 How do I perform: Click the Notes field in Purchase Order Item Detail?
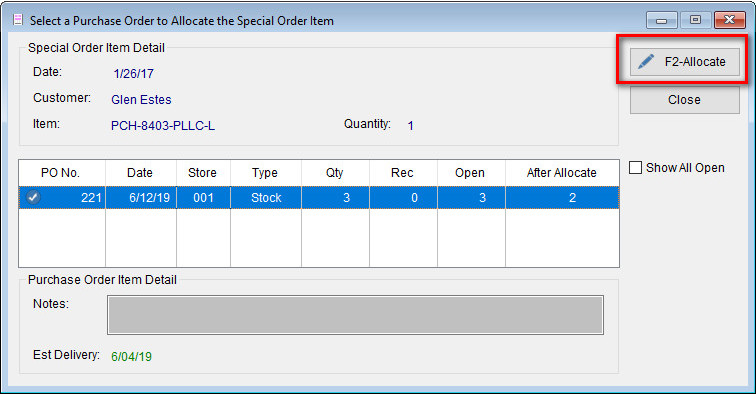355,315
